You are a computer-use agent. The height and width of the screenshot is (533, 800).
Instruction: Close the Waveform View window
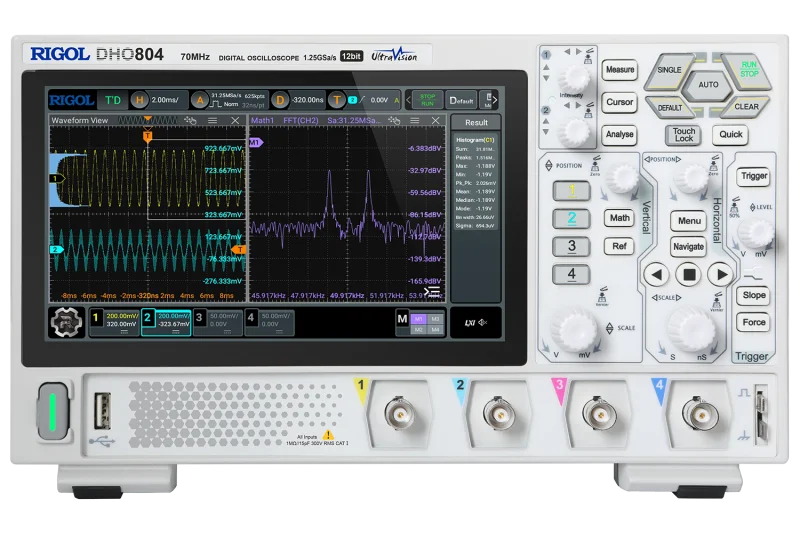235,120
